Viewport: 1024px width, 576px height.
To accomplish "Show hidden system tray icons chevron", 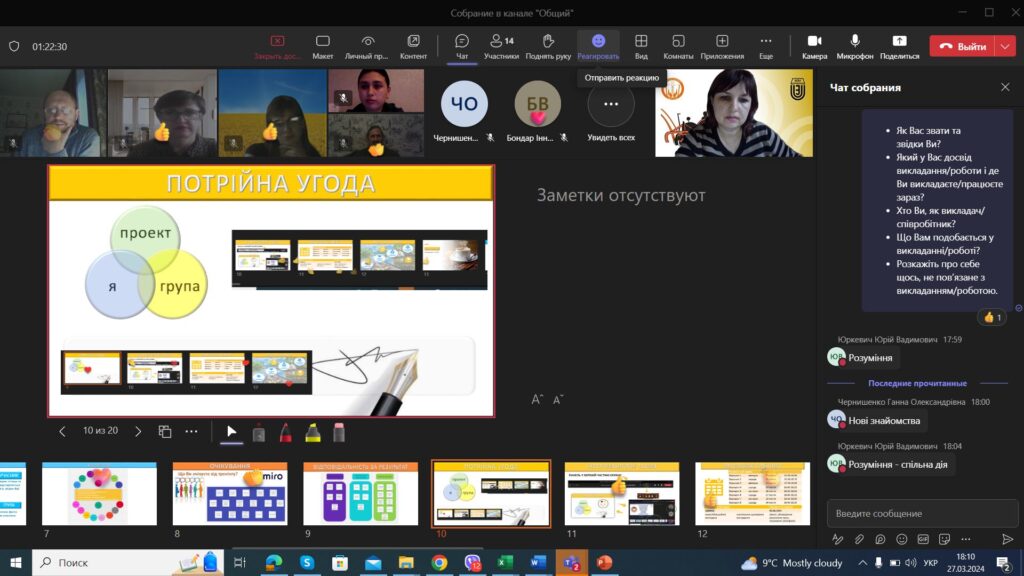I will [862, 563].
